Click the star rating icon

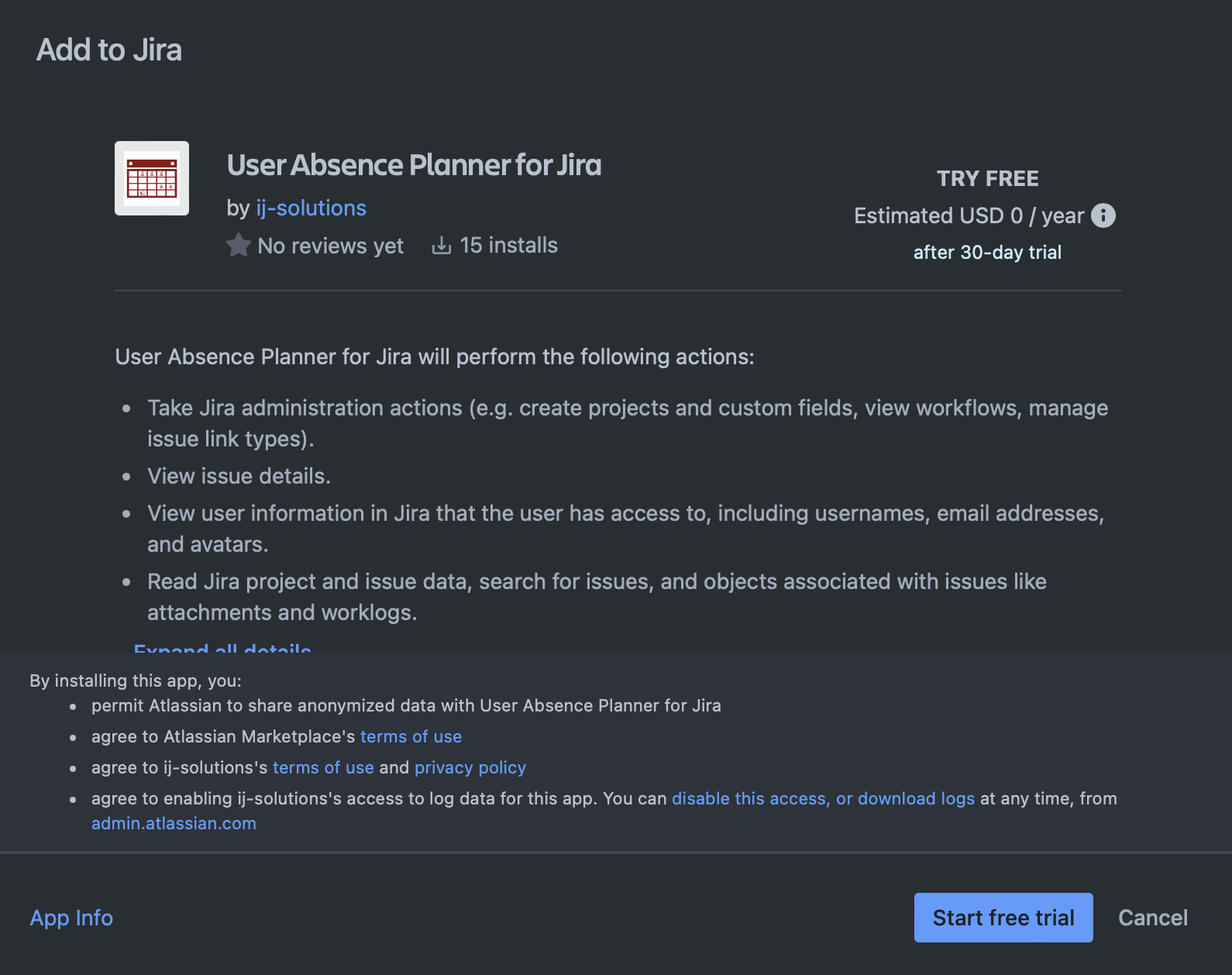(x=239, y=246)
